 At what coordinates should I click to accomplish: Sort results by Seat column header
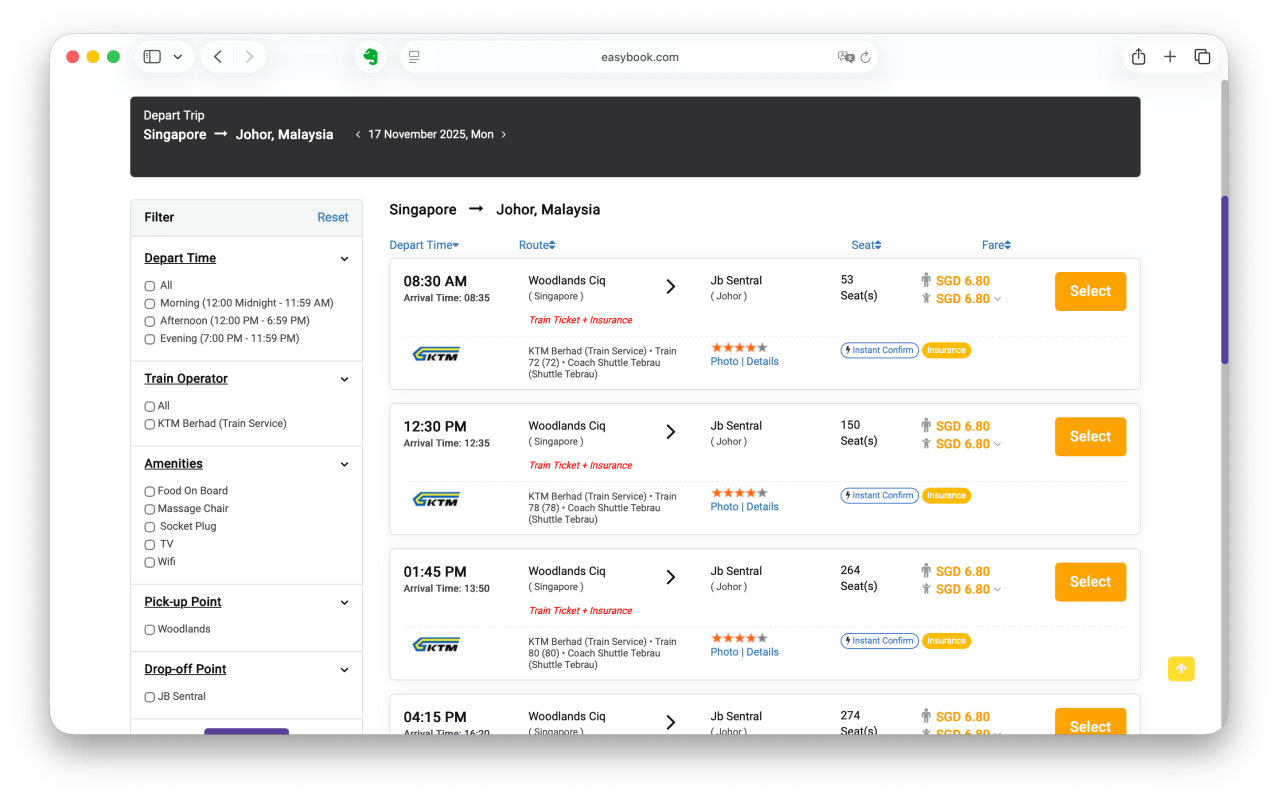click(865, 245)
